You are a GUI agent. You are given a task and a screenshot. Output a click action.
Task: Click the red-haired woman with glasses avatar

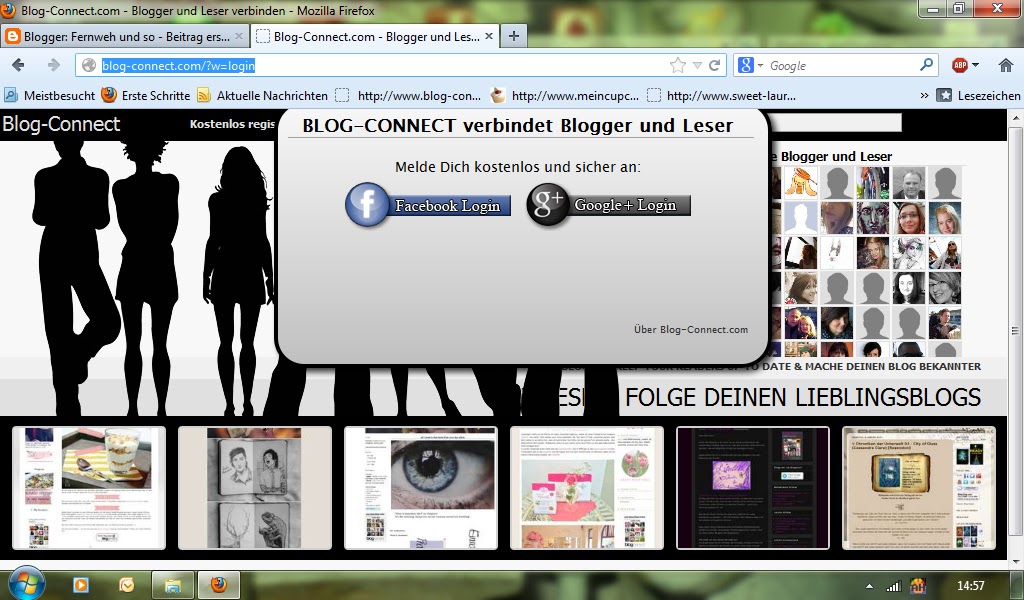908,217
